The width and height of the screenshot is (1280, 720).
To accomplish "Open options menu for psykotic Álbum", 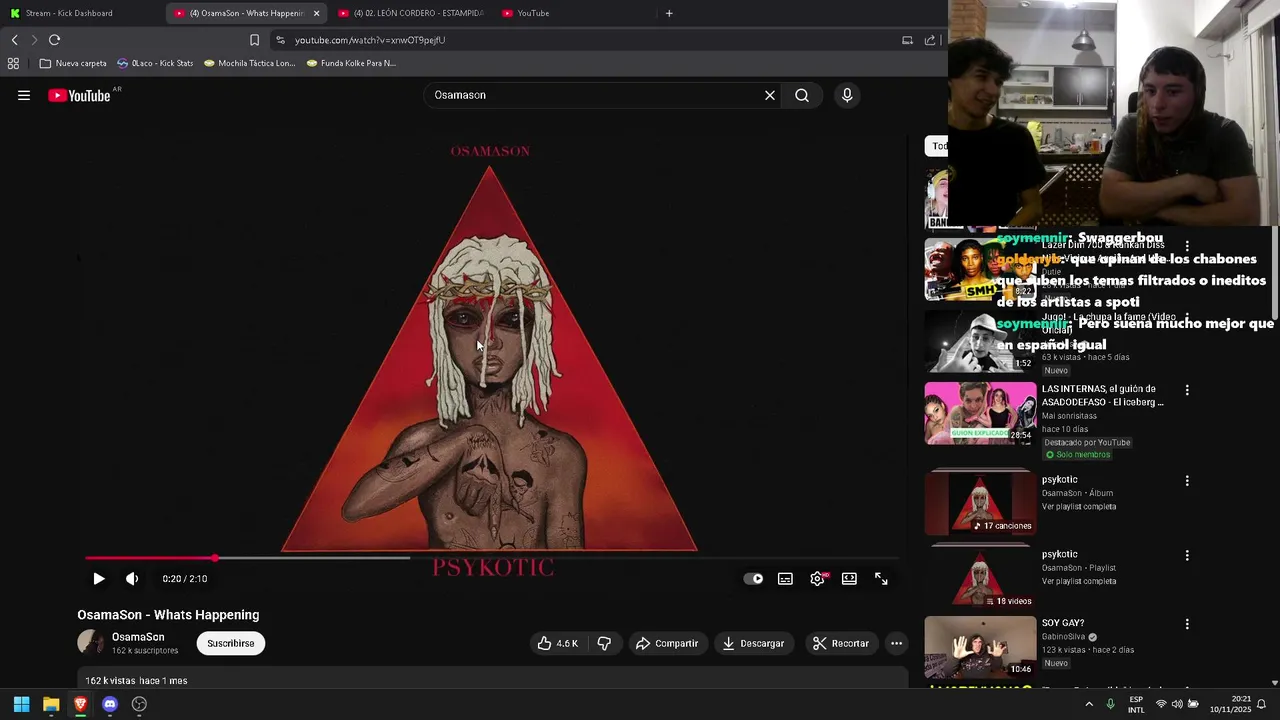I will point(1187,481).
